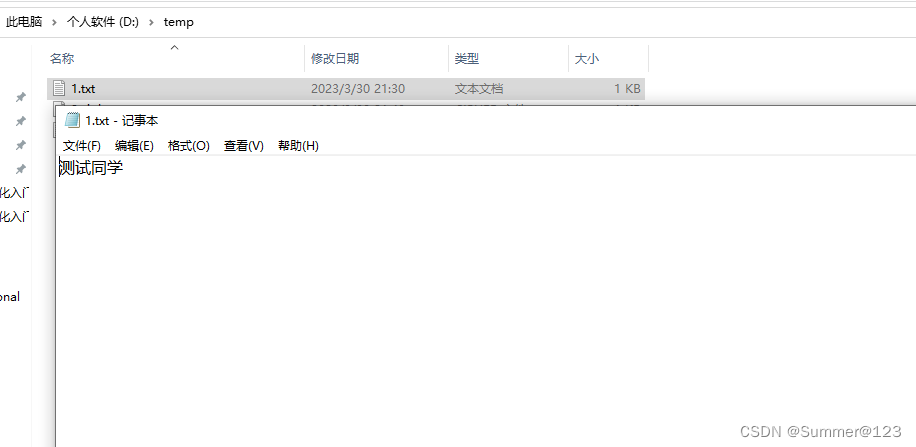Sort by the 类型 column header
916x447 pixels.
coord(467,58)
